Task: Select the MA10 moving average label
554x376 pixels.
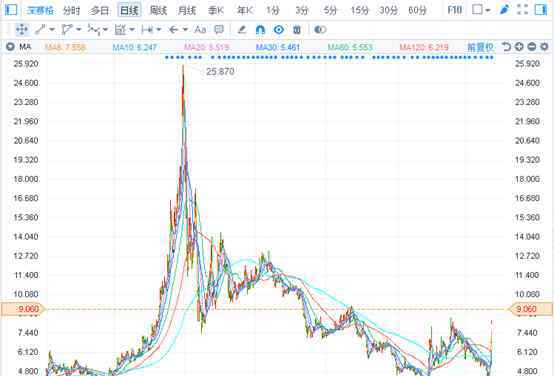Action: pos(135,47)
